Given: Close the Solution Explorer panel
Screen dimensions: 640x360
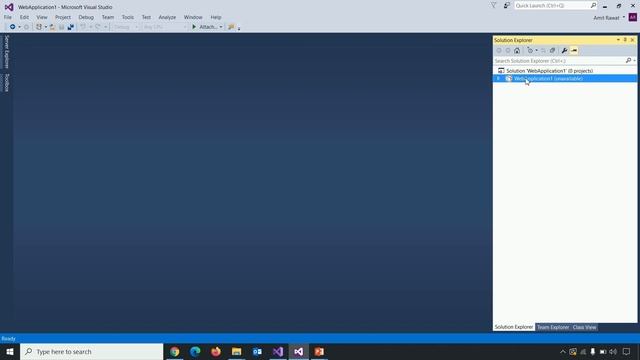Looking at the screenshot, I should pyautogui.click(x=632, y=40).
